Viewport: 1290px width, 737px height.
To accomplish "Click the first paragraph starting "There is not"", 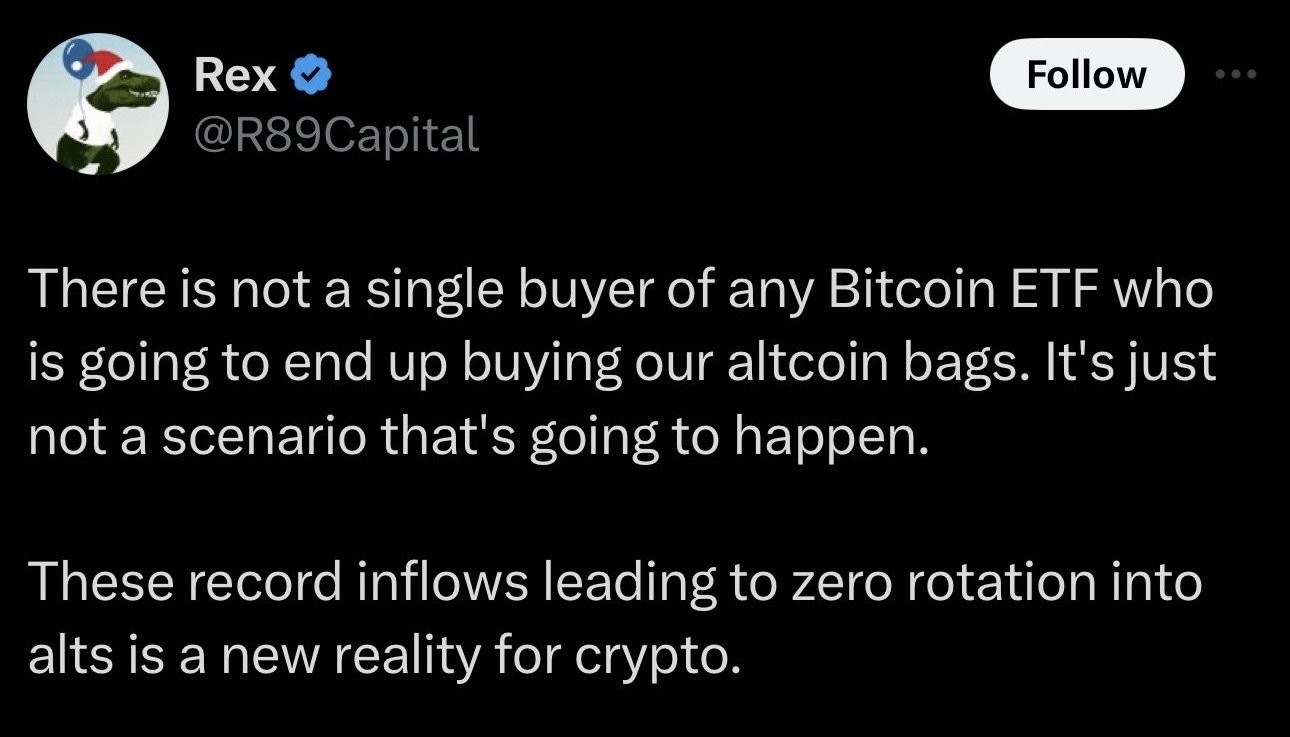I will tap(620, 363).
